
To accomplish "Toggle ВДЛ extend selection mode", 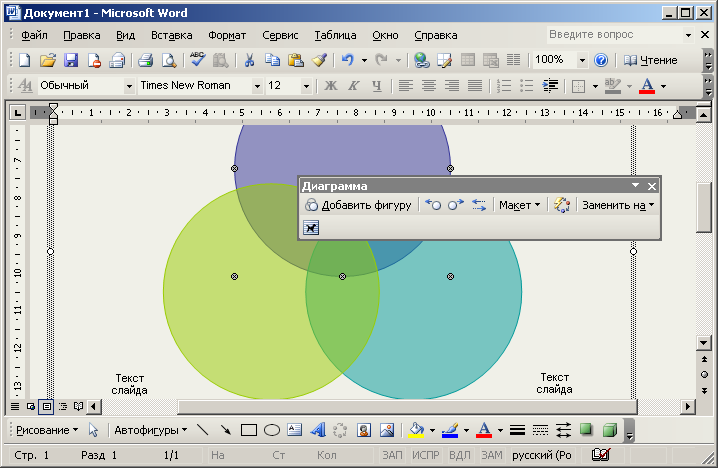I will pyautogui.click(x=460, y=455).
